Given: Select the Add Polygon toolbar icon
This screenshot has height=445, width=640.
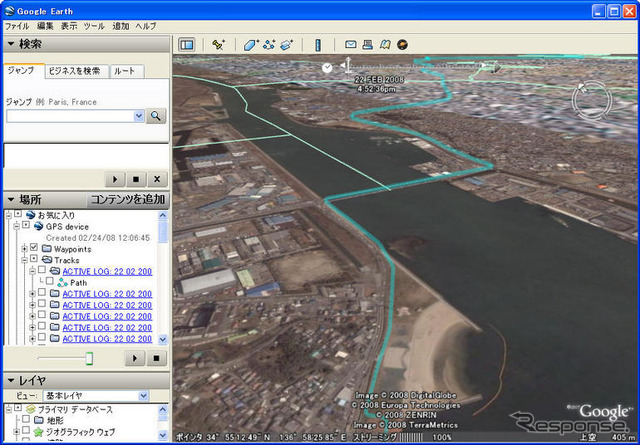Looking at the screenshot, I should (x=251, y=44).
